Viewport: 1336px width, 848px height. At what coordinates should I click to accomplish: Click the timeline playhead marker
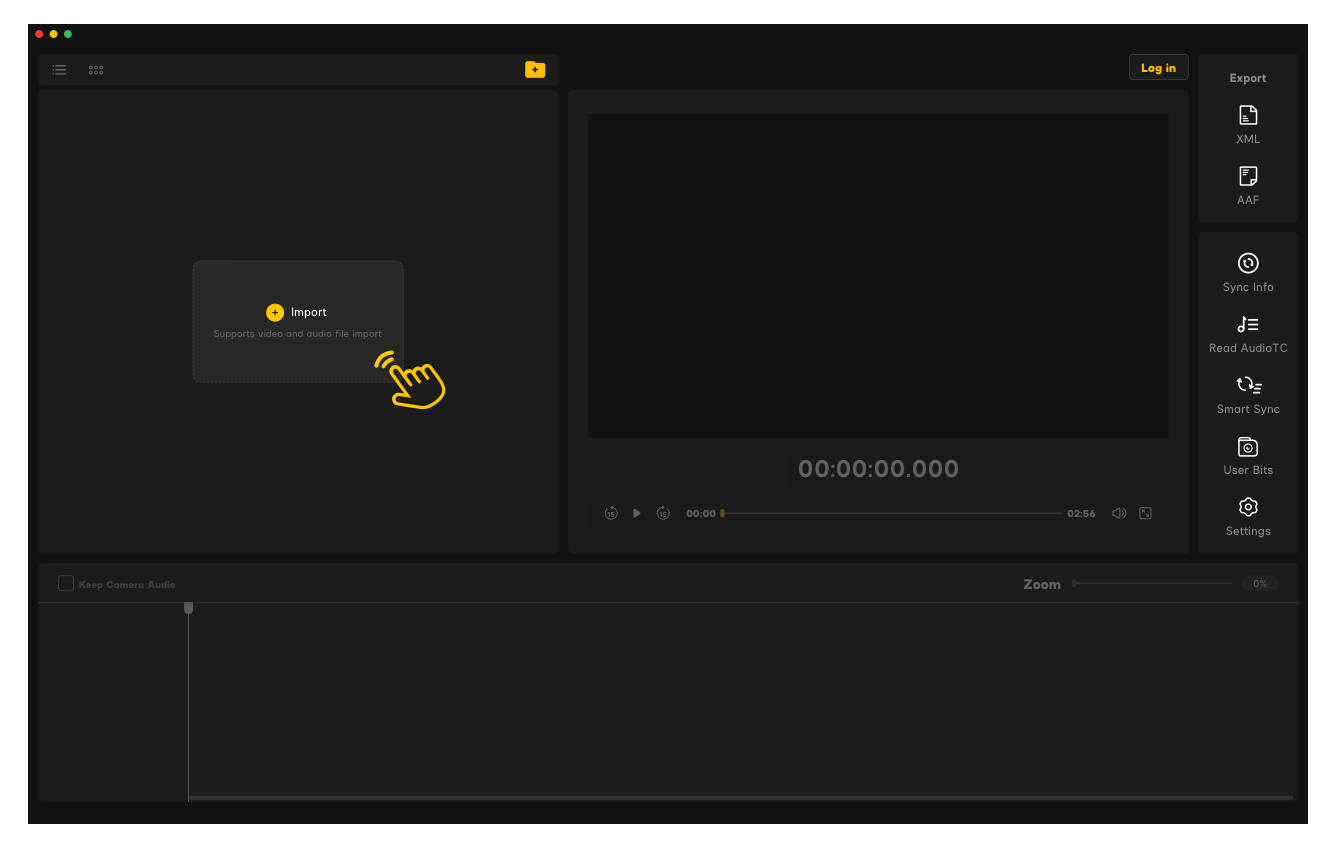click(188, 608)
